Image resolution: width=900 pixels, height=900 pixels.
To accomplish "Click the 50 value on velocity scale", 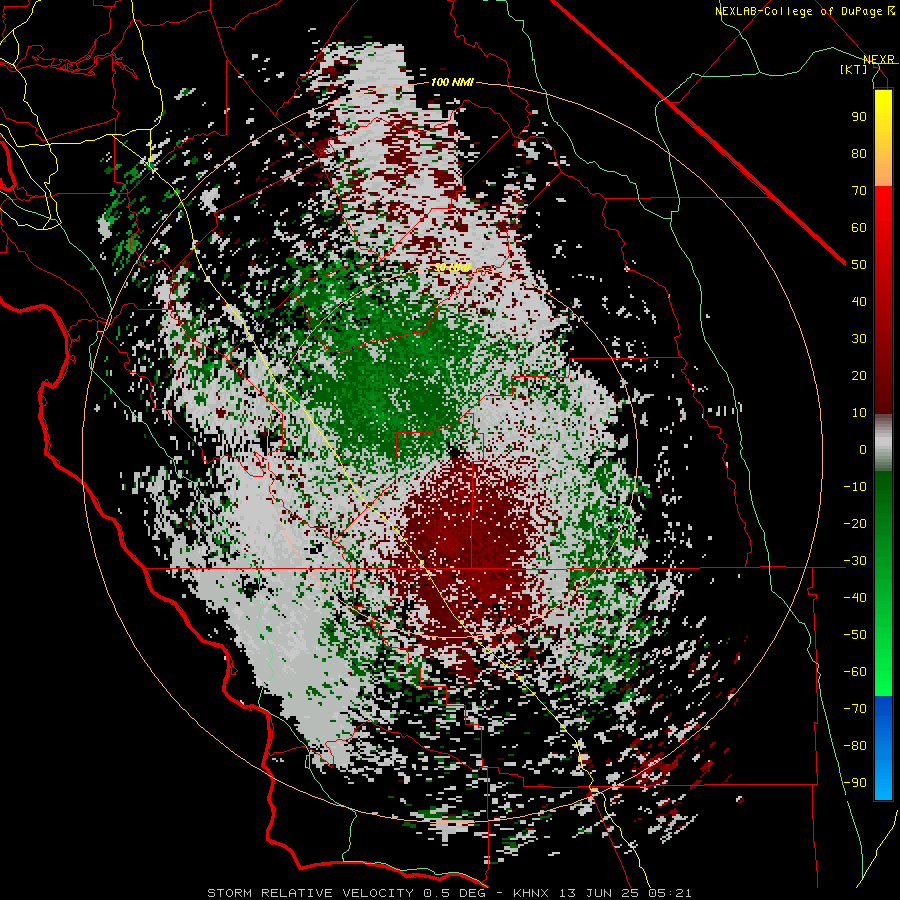I will pyautogui.click(x=859, y=265).
